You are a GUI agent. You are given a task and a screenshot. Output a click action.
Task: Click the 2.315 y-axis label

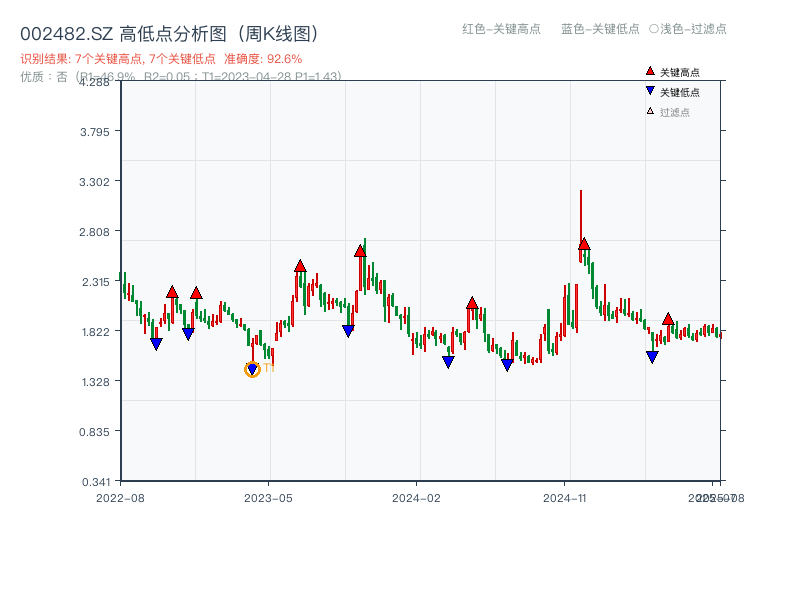(95, 282)
